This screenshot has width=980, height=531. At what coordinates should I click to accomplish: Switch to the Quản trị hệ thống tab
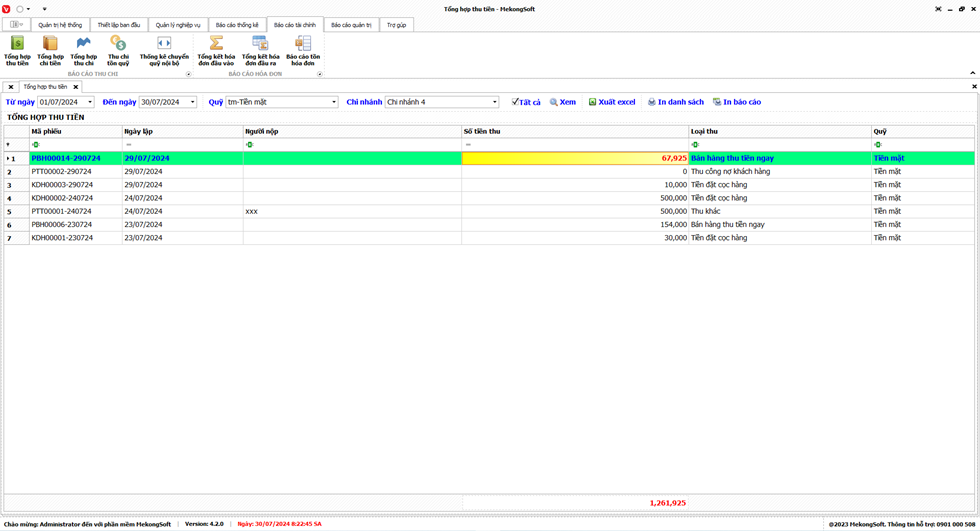tap(60, 25)
